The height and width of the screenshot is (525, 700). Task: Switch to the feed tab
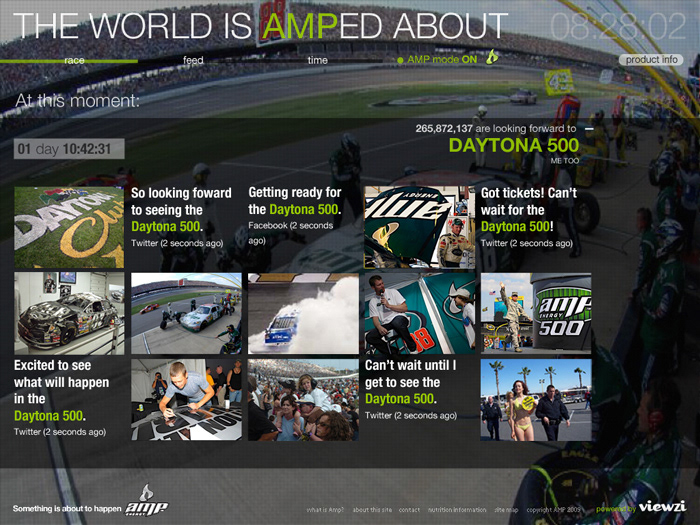(193, 60)
